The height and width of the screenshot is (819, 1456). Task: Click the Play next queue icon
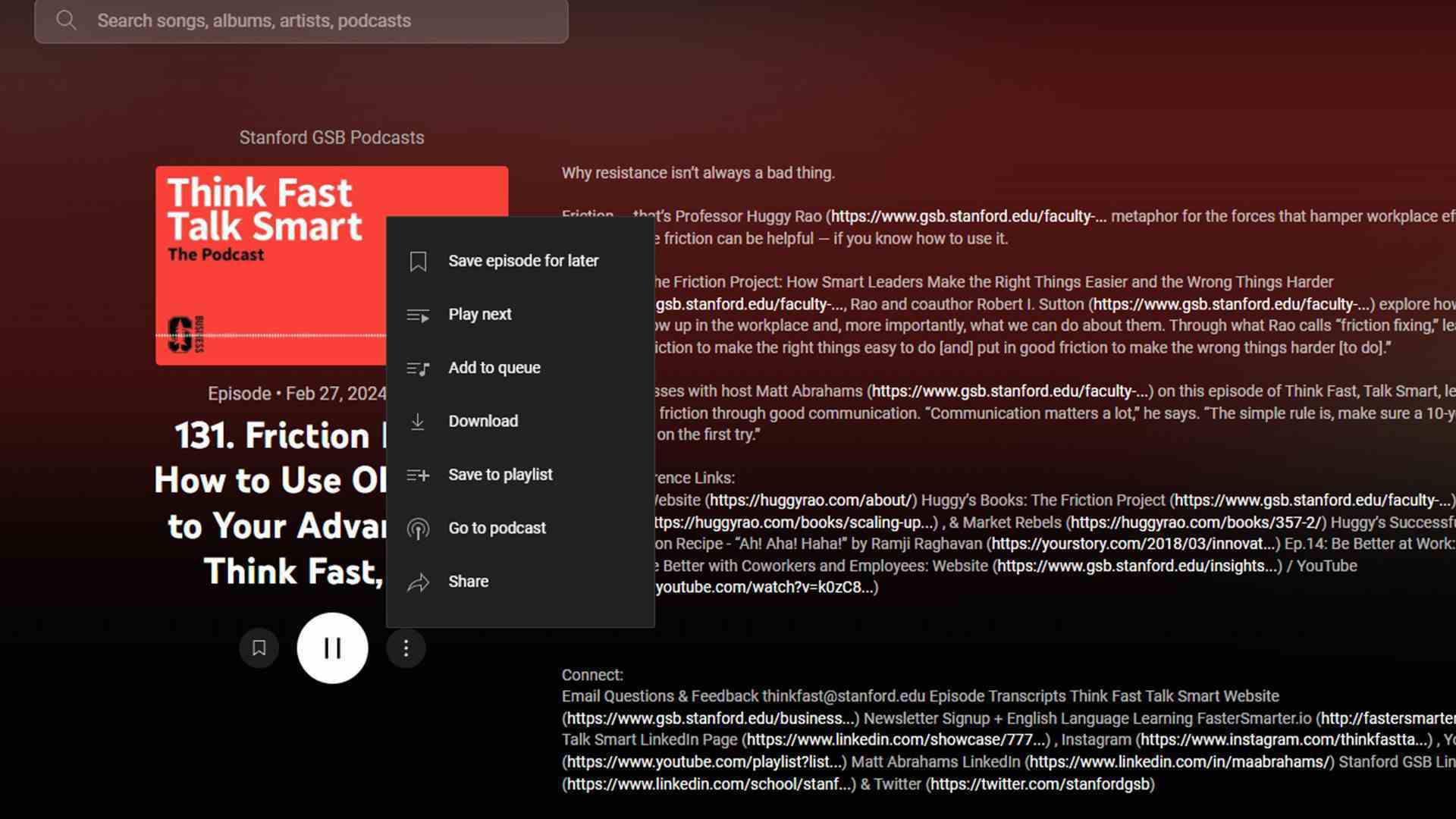tap(418, 315)
